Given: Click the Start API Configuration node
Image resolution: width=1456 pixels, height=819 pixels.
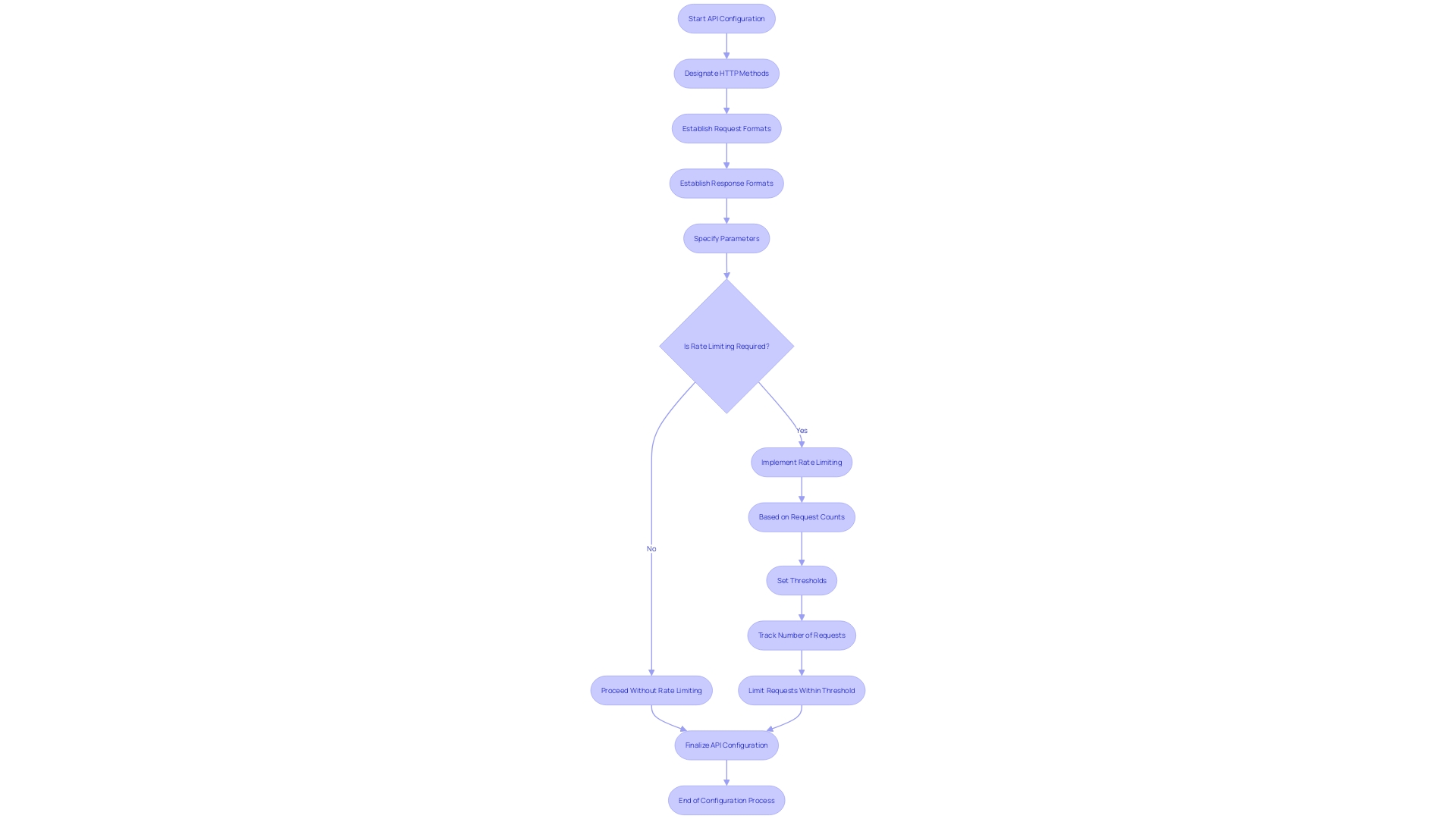Looking at the screenshot, I should pos(726,18).
